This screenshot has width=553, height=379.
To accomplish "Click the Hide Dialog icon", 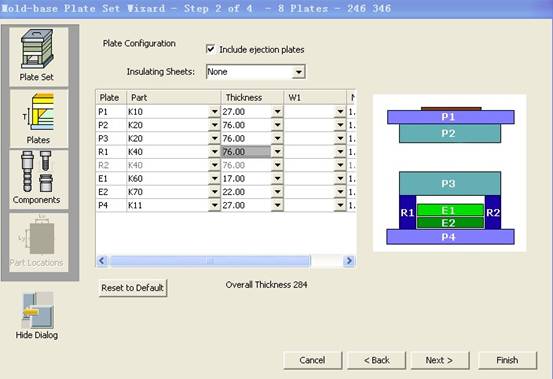I will click(37, 316).
